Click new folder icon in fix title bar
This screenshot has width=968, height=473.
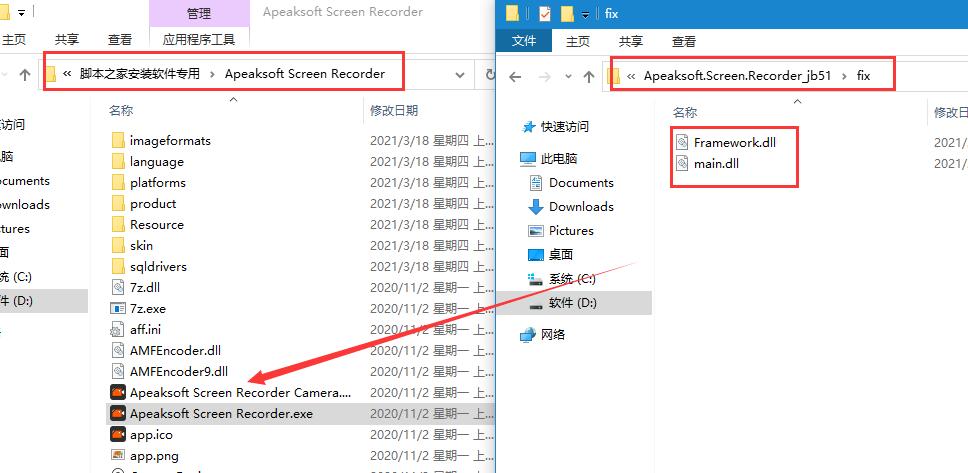click(x=567, y=14)
